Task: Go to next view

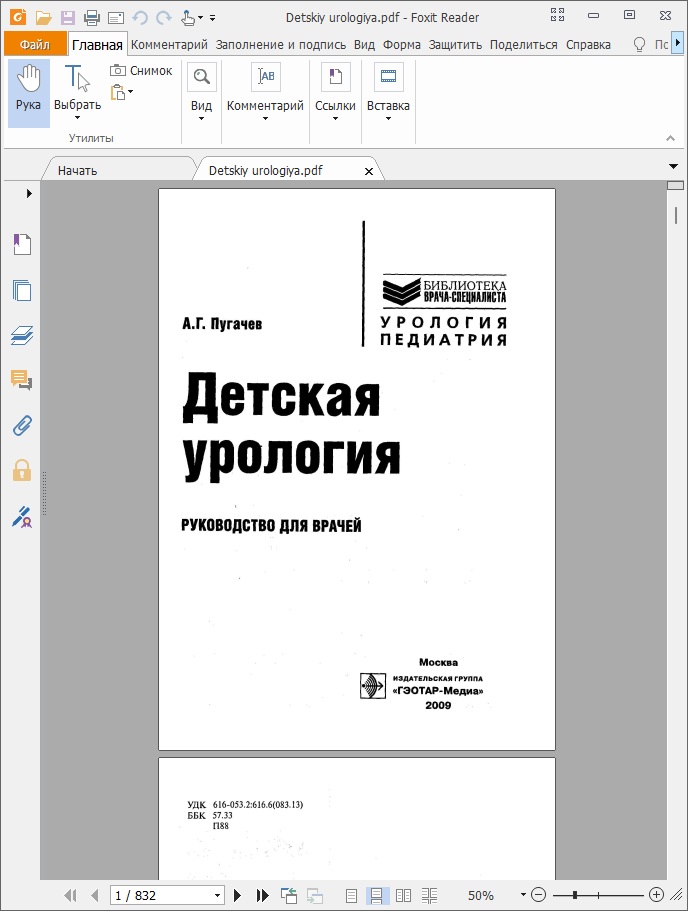Action: tap(314, 895)
